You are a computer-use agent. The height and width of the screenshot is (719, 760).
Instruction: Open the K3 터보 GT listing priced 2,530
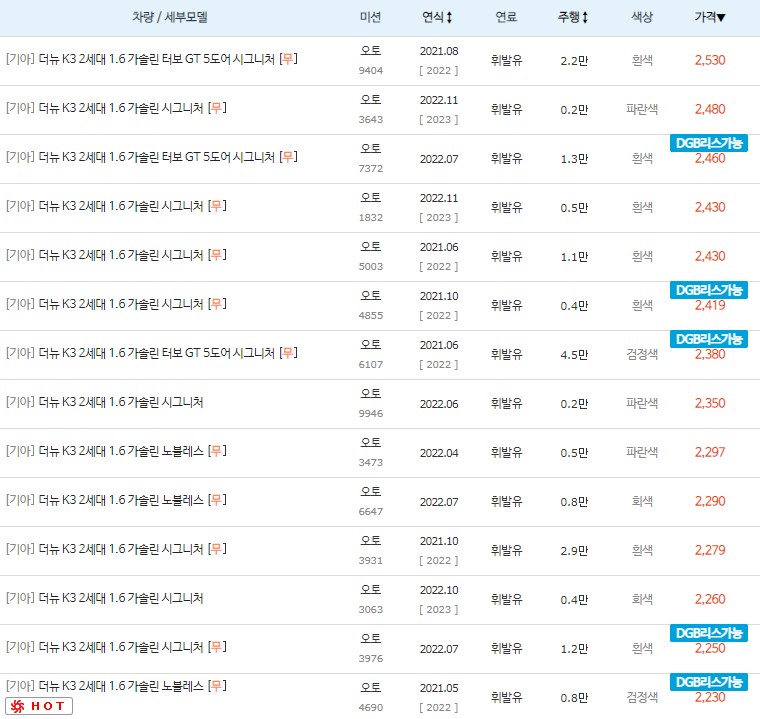tap(152, 59)
